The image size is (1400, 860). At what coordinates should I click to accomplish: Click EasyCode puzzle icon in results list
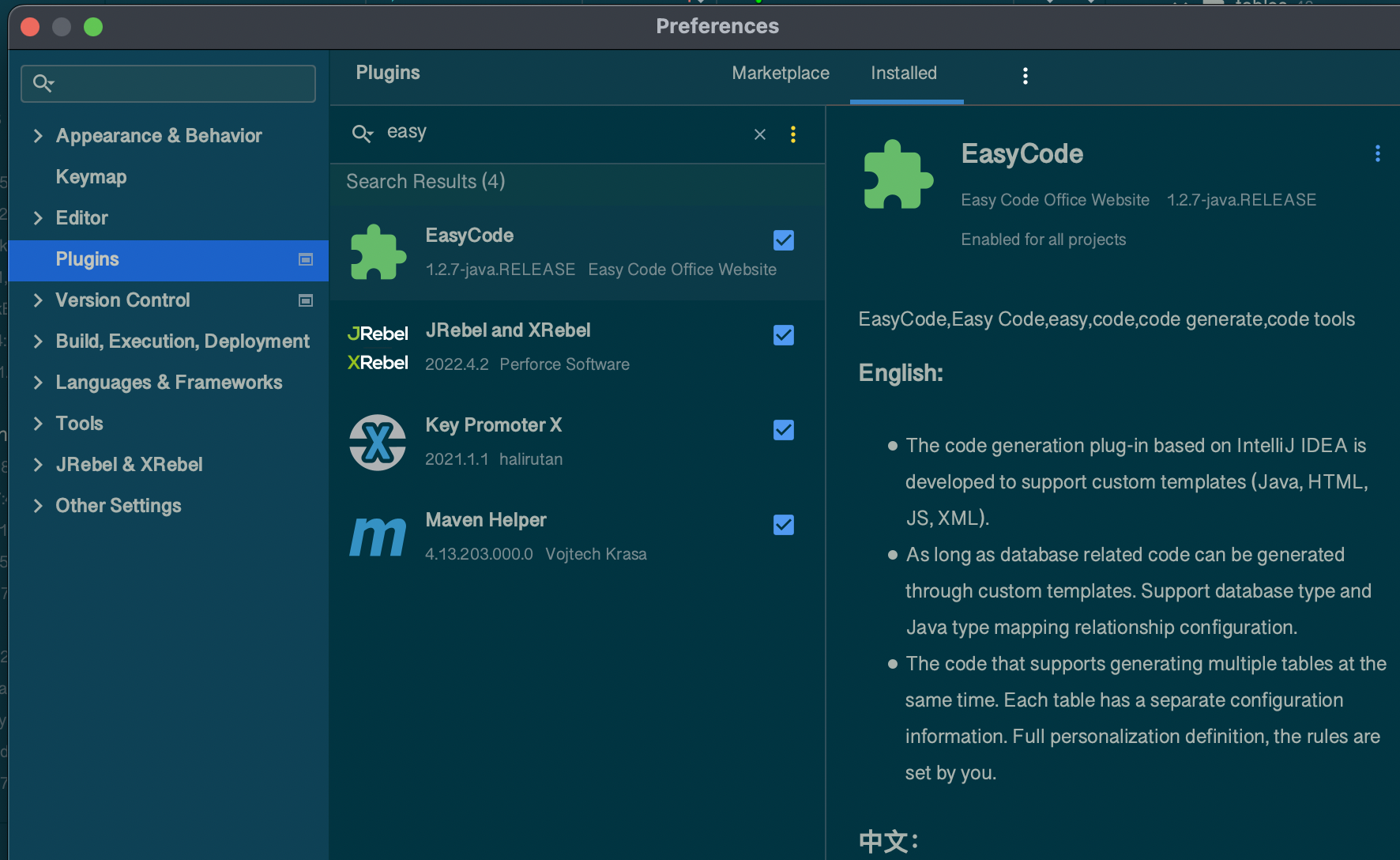point(378,252)
